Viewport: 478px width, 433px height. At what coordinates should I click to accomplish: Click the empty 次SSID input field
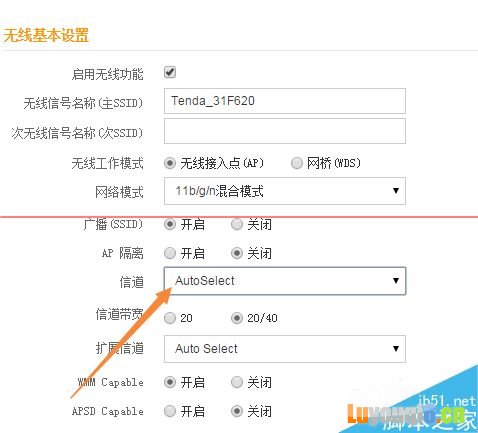tap(285, 131)
